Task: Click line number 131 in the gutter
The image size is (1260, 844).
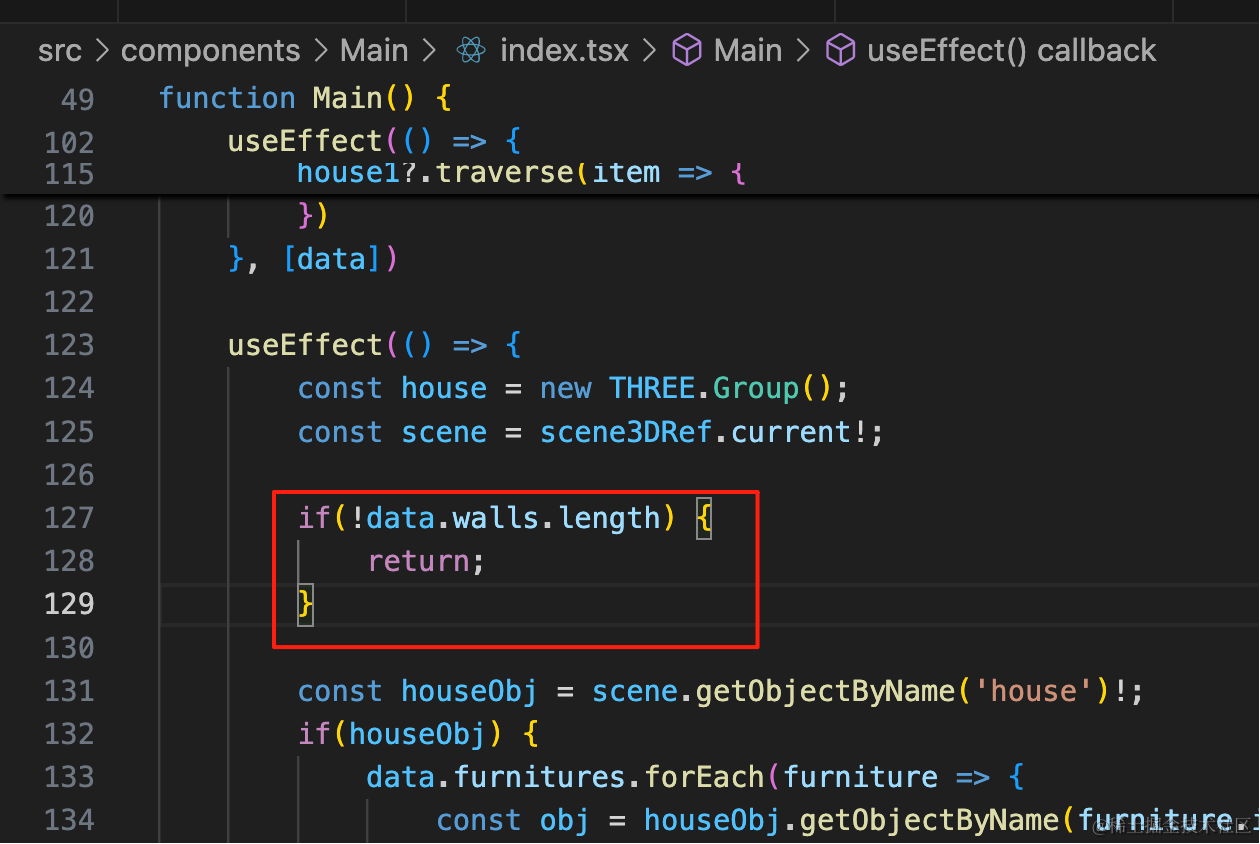Action: click(x=69, y=691)
